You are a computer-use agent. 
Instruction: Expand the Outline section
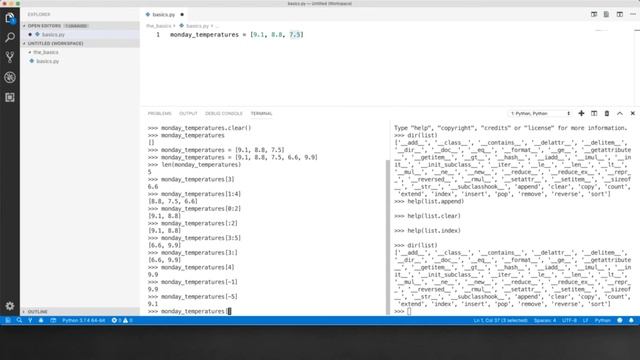pos(80,311)
